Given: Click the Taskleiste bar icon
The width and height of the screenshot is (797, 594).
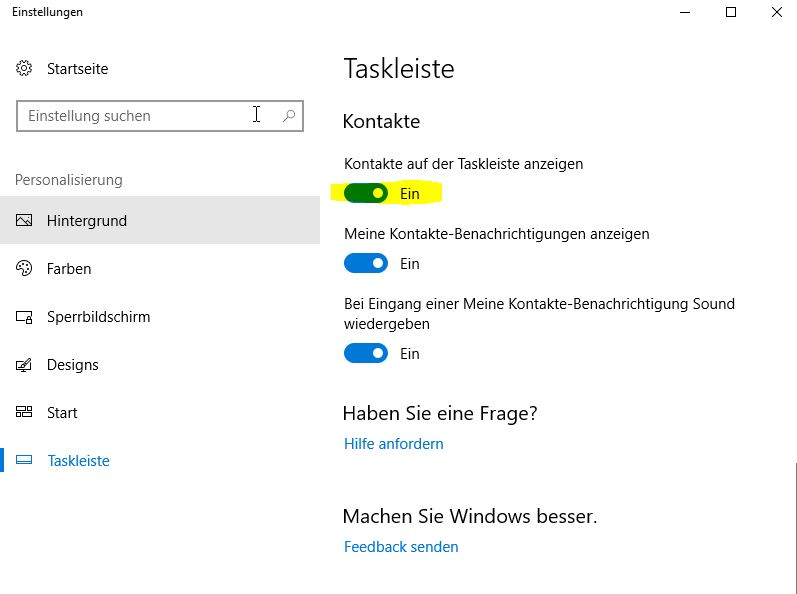Looking at the screenshot, I should click(24, 460).
